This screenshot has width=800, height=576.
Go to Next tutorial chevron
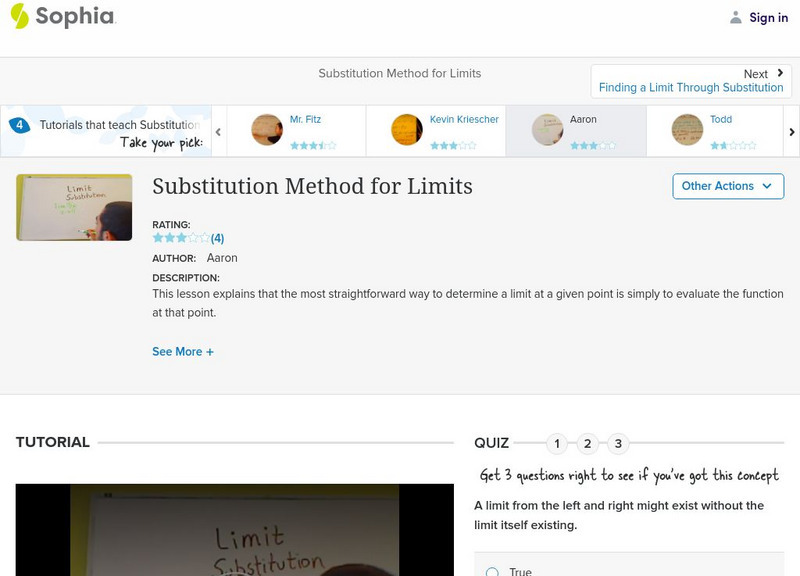[780, 73]
